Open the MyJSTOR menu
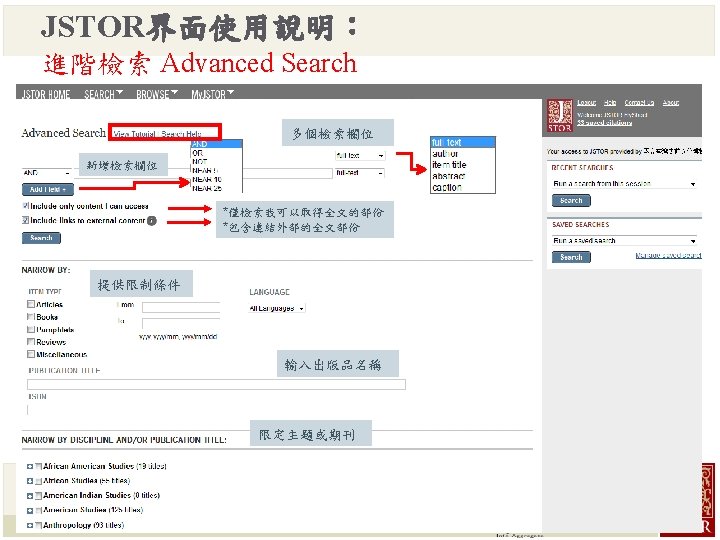Viewport: 720px width, 540px height. tap(212, 95)
